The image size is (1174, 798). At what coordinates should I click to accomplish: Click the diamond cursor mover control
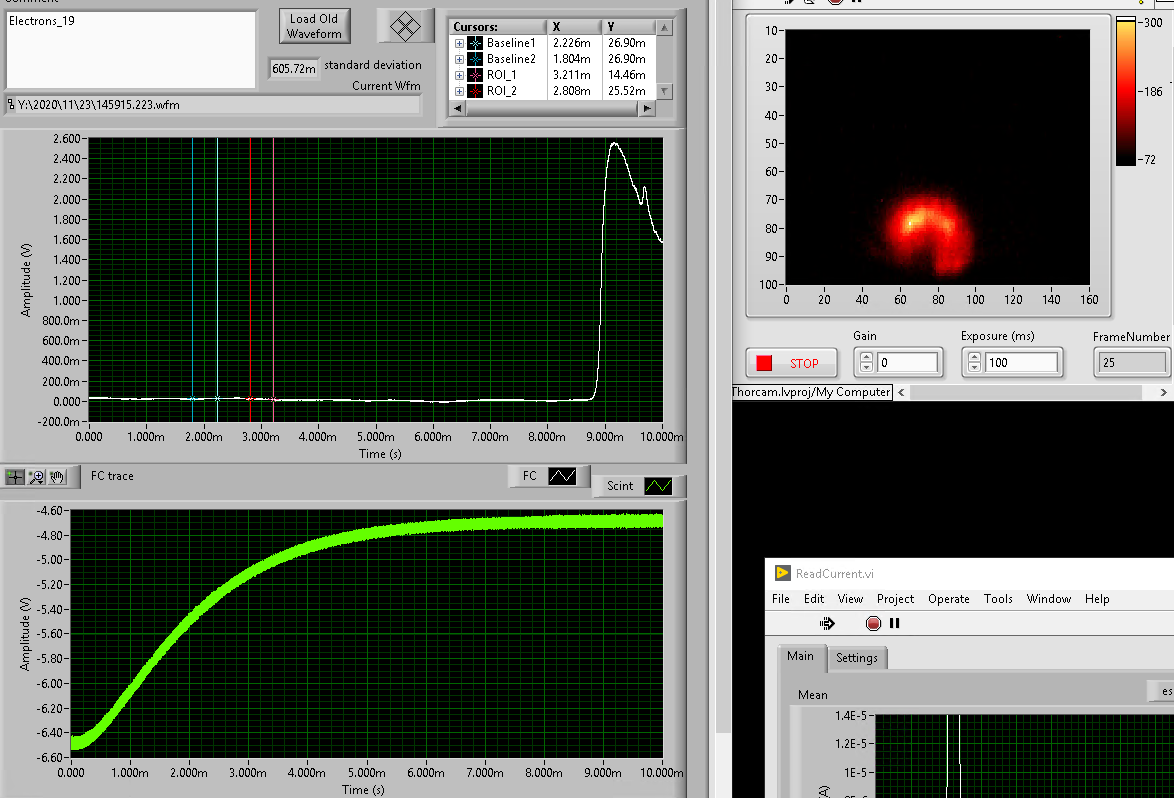pos(404,26)
